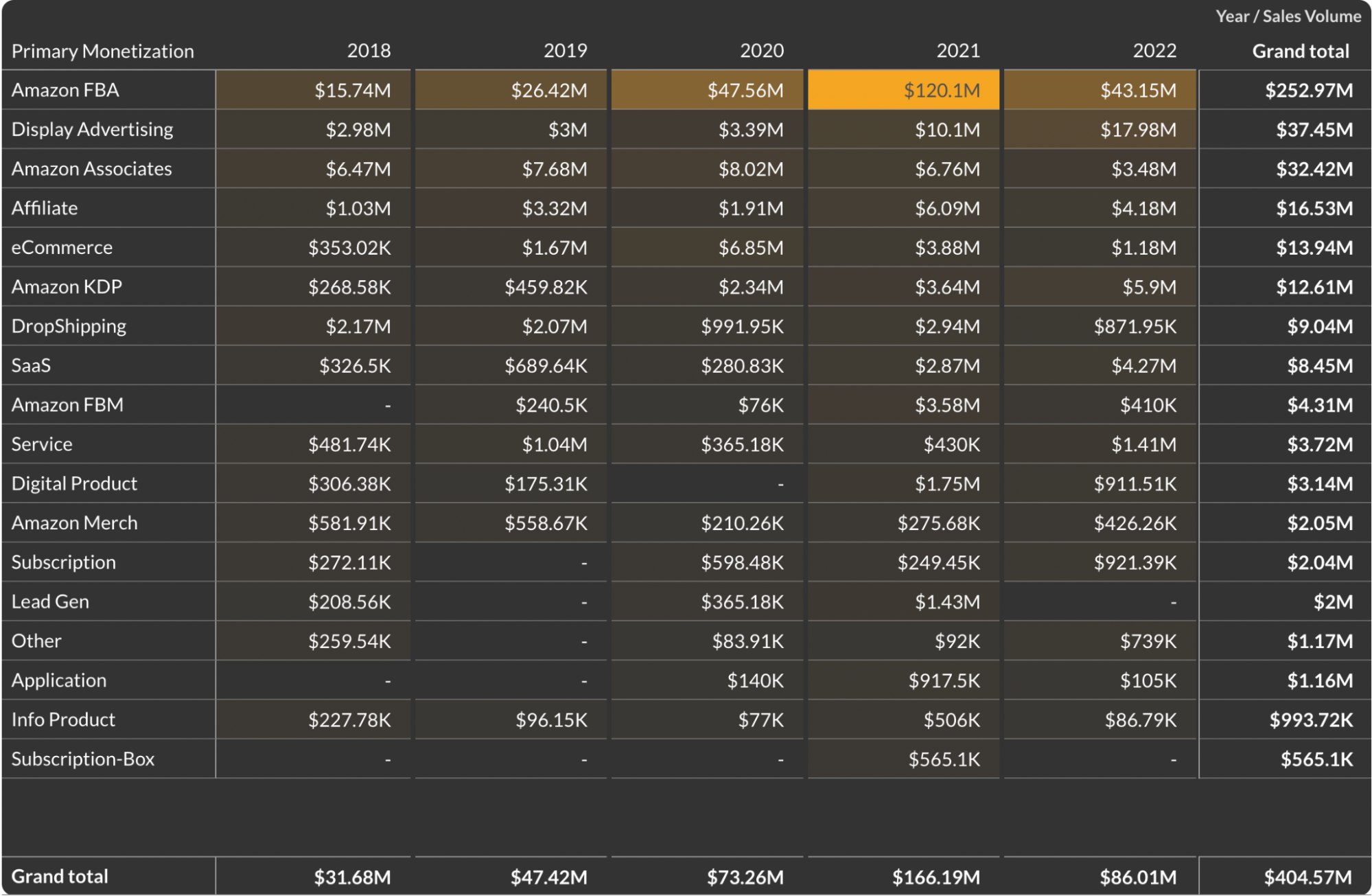The image size is (1372, 896).
Task: Click the Year / Sales Volume label
Action: point(1288,16)
